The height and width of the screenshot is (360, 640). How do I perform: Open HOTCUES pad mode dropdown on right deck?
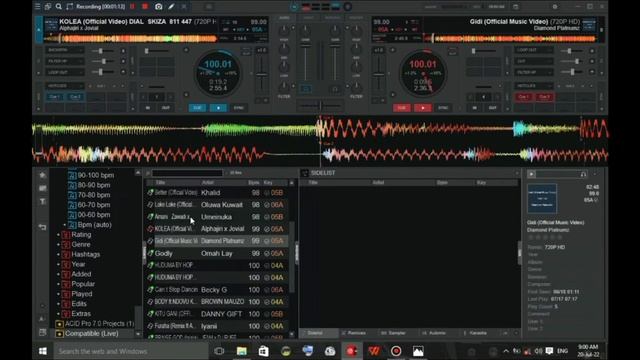pos(533,86)
